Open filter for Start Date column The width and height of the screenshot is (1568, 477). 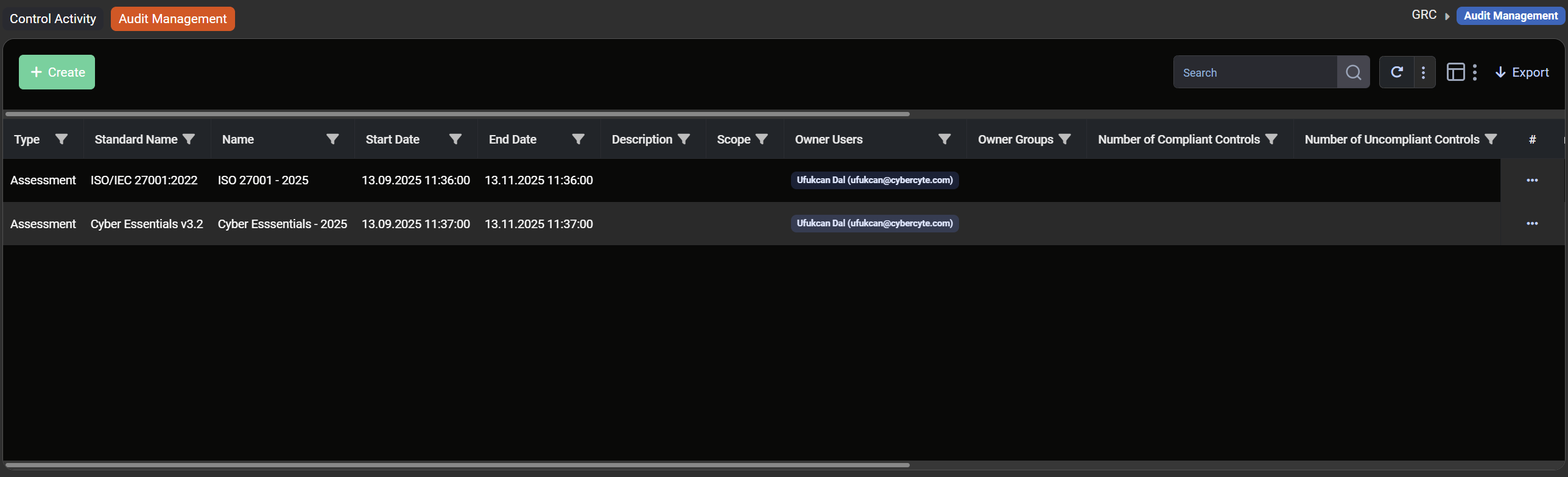tap(455, 139)
